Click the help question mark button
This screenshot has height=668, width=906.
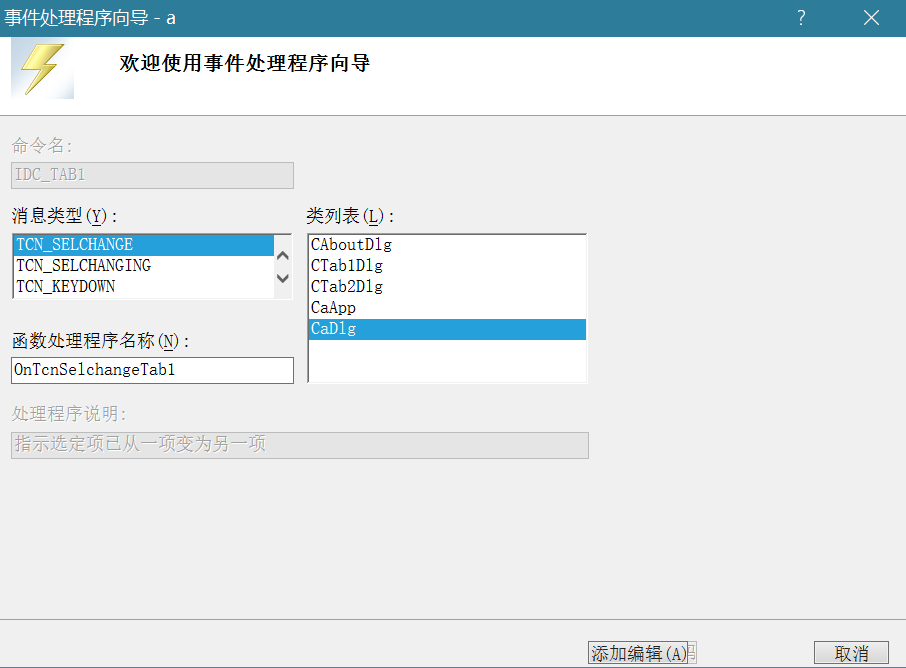[801, 18]
